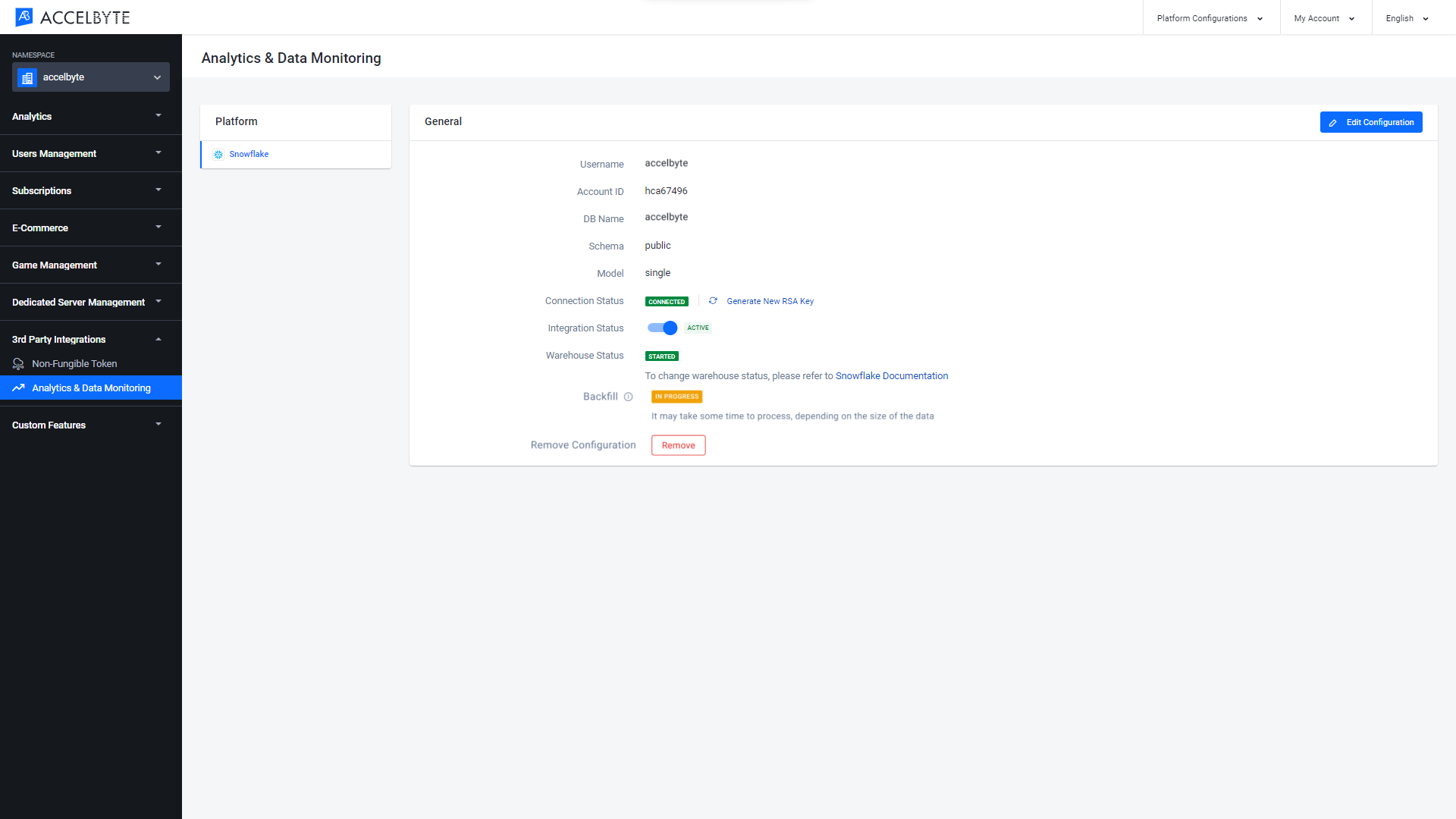Click the Analytics & Data Monitoring sidebar icon
This screenshot has width=1456, height=819.
(20, 388)
